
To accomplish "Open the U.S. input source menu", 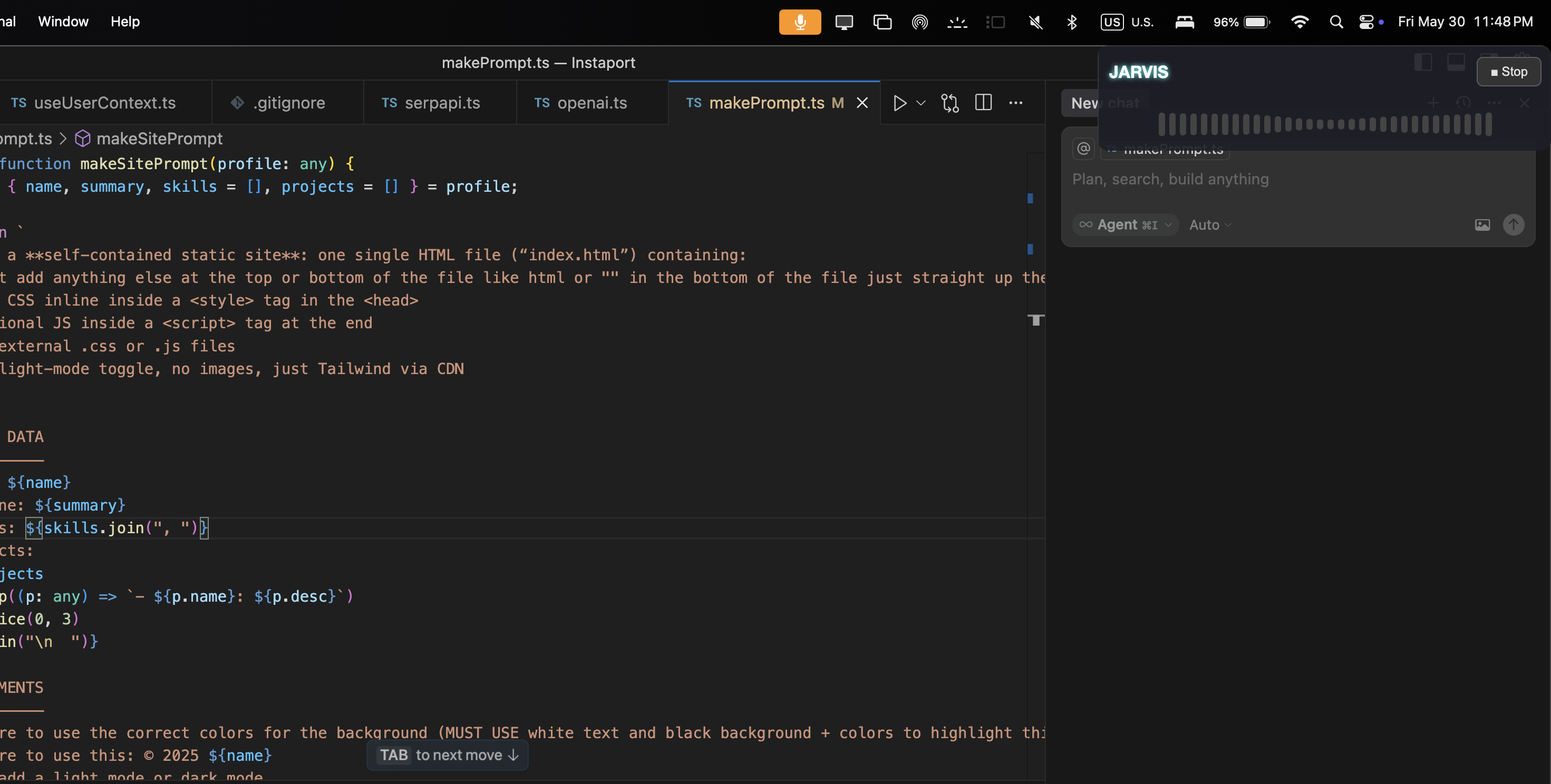I will 1127,22.
